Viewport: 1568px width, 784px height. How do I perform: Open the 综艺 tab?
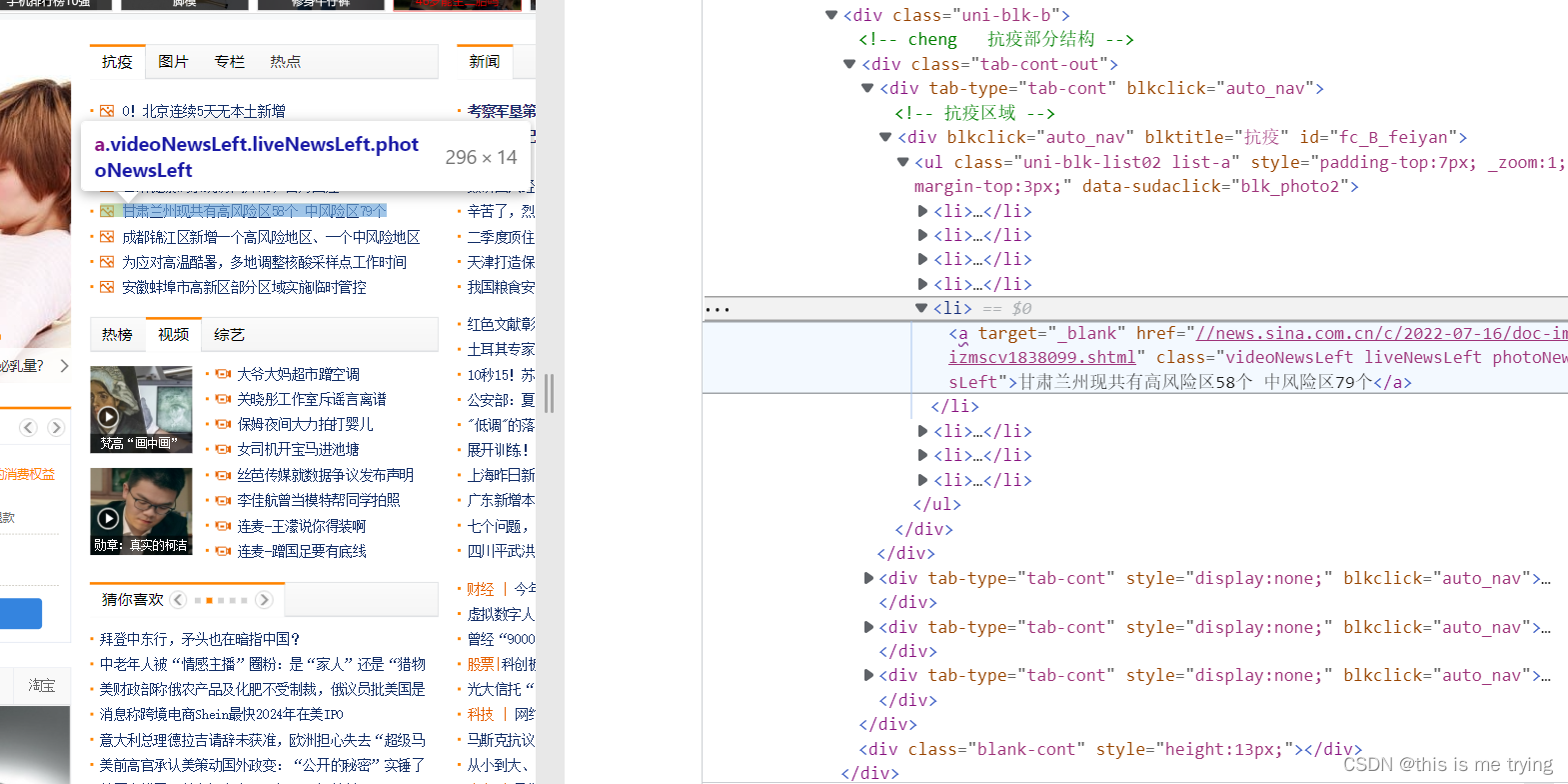[229, 335]
